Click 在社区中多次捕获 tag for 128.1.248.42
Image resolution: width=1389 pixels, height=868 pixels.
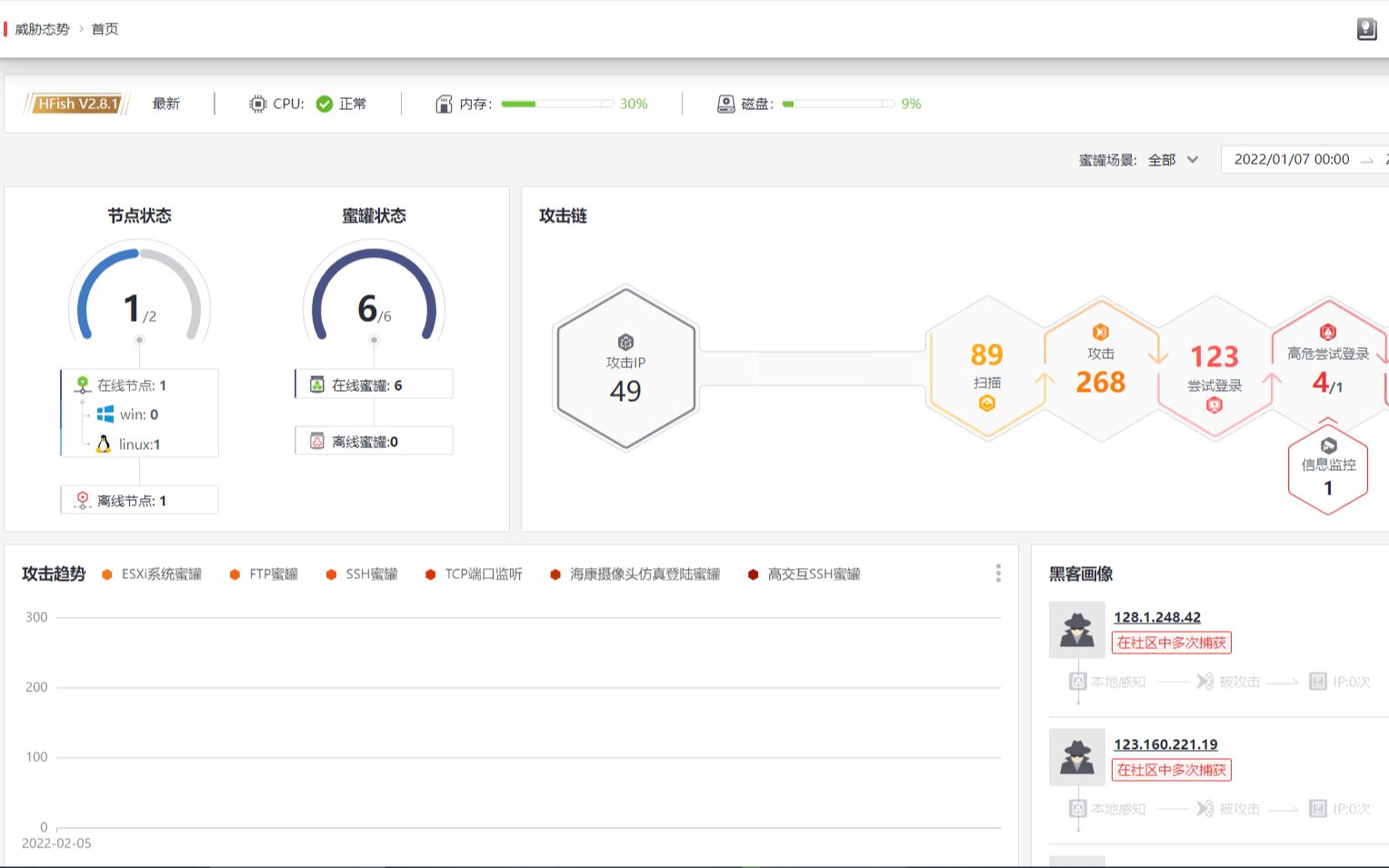(x=1172, y=643)
